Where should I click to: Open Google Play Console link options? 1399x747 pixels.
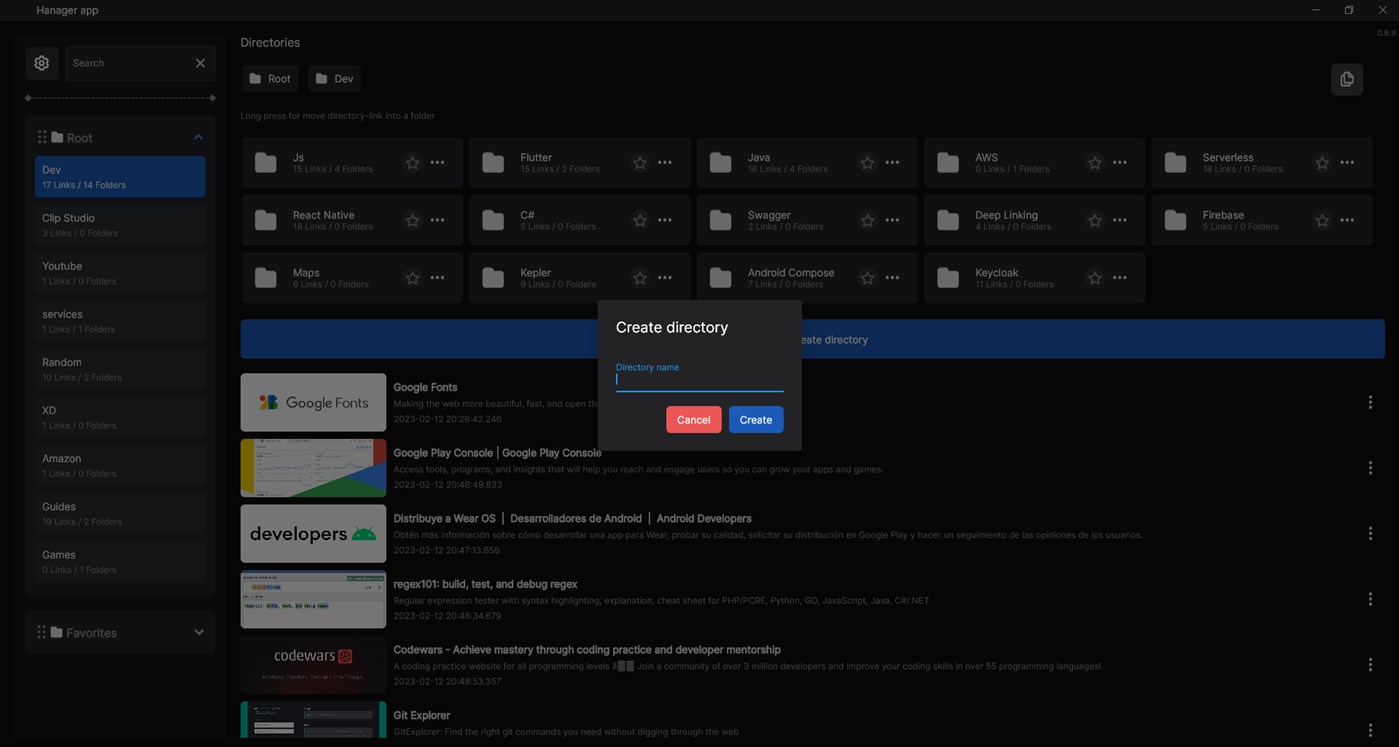(x=1370, y=468)
